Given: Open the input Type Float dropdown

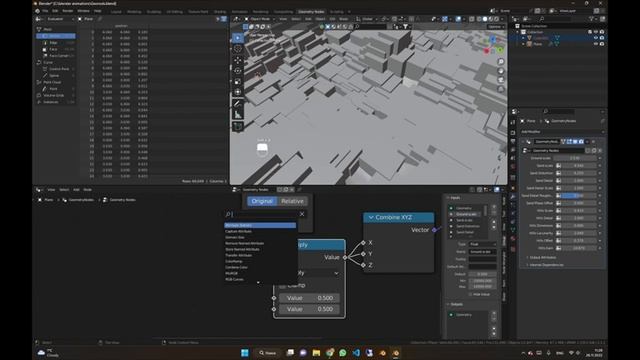Looking at the screenshot, I should [482, 244].
